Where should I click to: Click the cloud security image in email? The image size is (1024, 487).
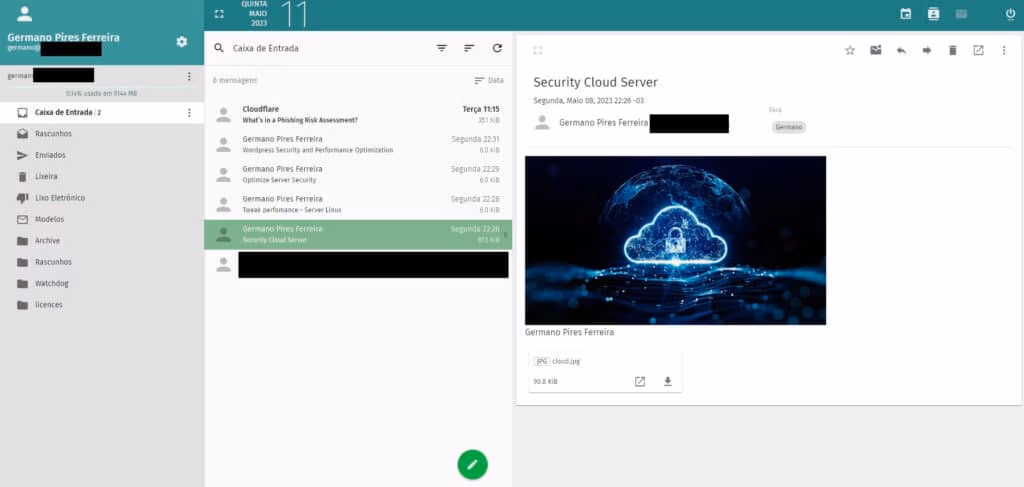675,240
